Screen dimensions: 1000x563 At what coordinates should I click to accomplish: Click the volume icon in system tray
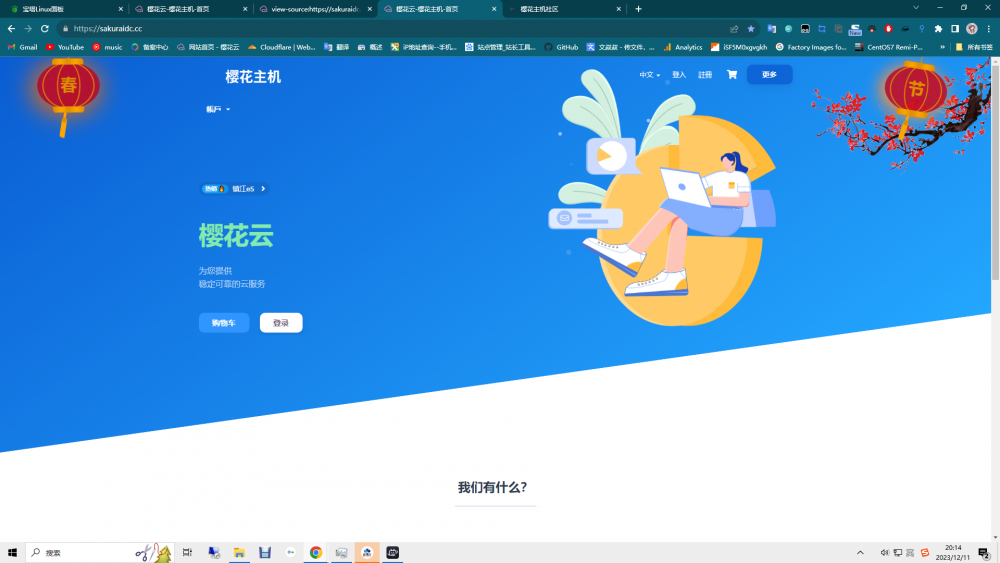coord(885,553)
